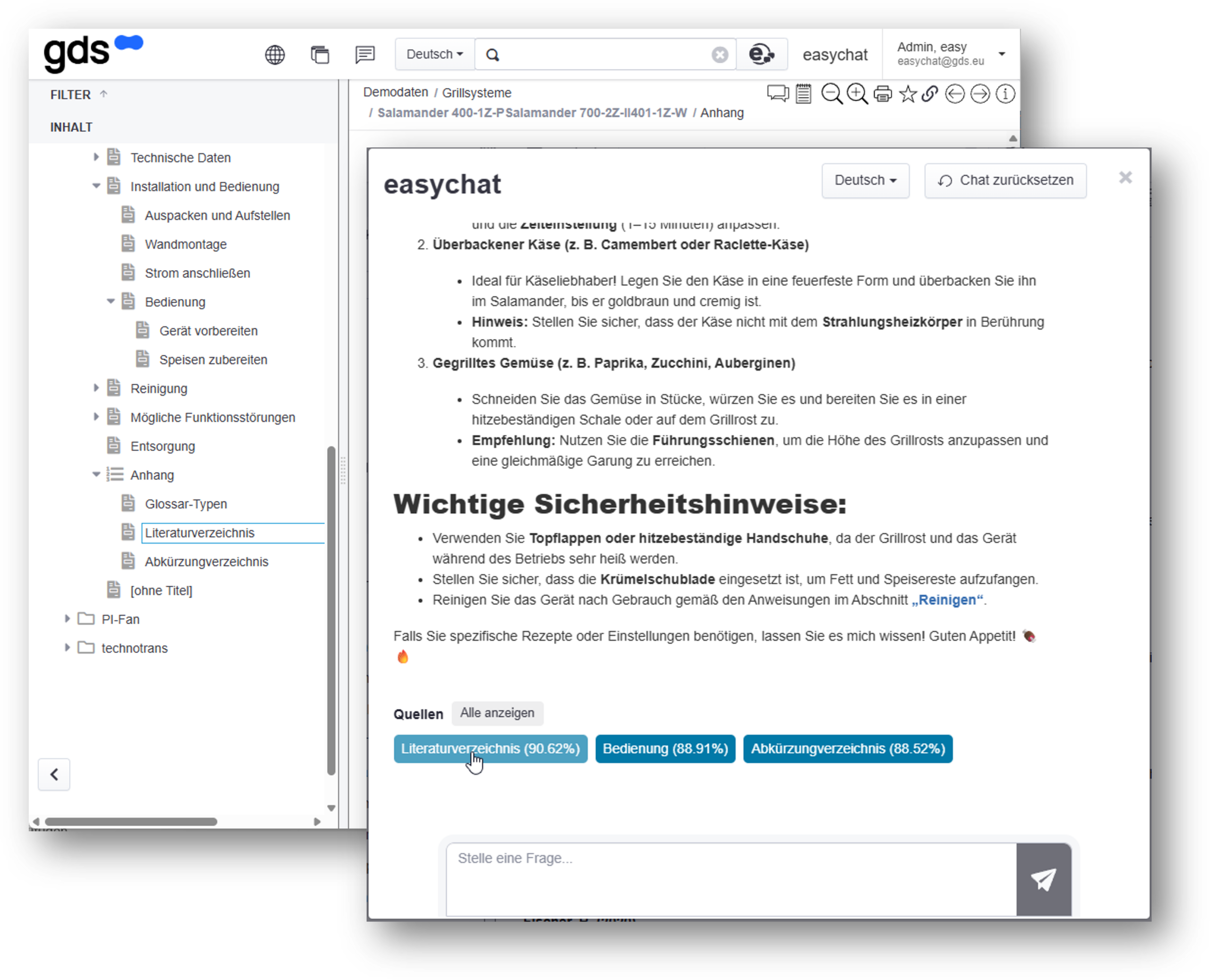Expand the PI-Fan folder
Screen dimensions: 1210x980
pyautogui.click(x=68, y=619)
